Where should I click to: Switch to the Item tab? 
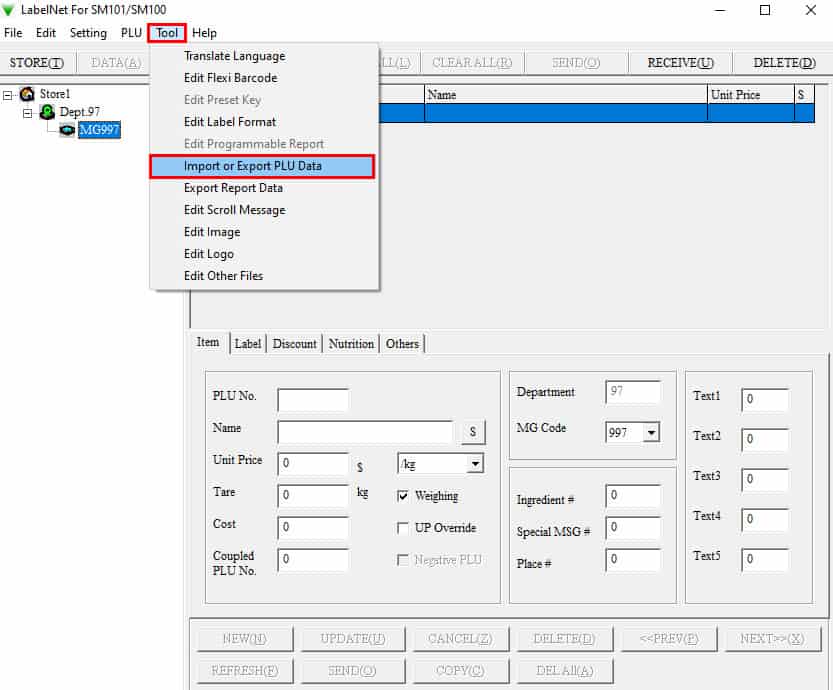(208, 343)
